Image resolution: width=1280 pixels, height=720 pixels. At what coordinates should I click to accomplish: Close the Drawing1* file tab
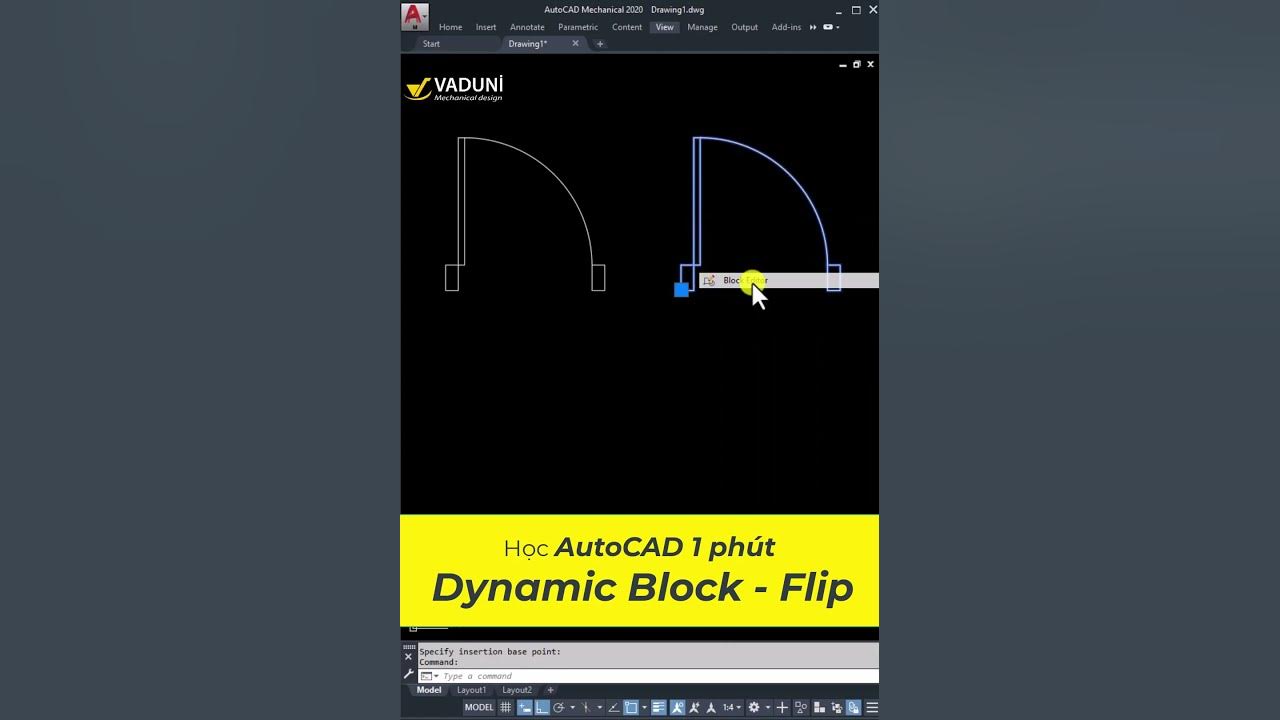coord(575,43)
